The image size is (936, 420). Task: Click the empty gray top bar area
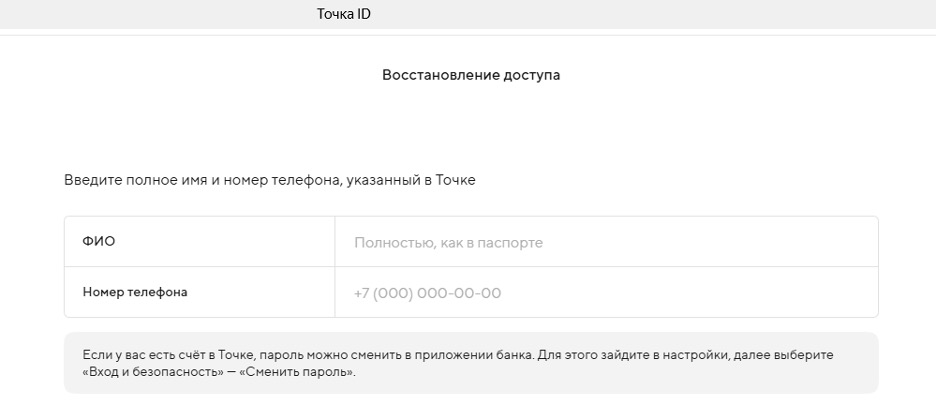(657, 14)
